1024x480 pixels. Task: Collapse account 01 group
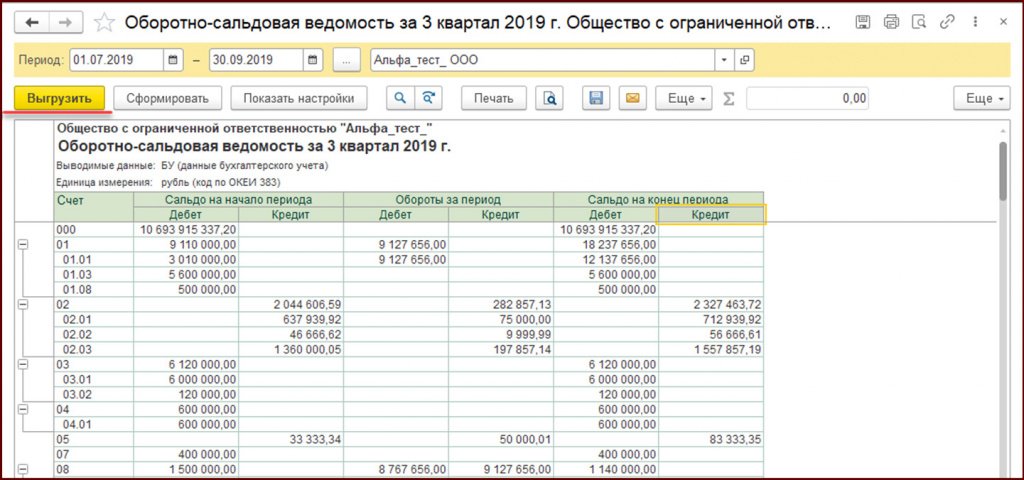[24, 244]
